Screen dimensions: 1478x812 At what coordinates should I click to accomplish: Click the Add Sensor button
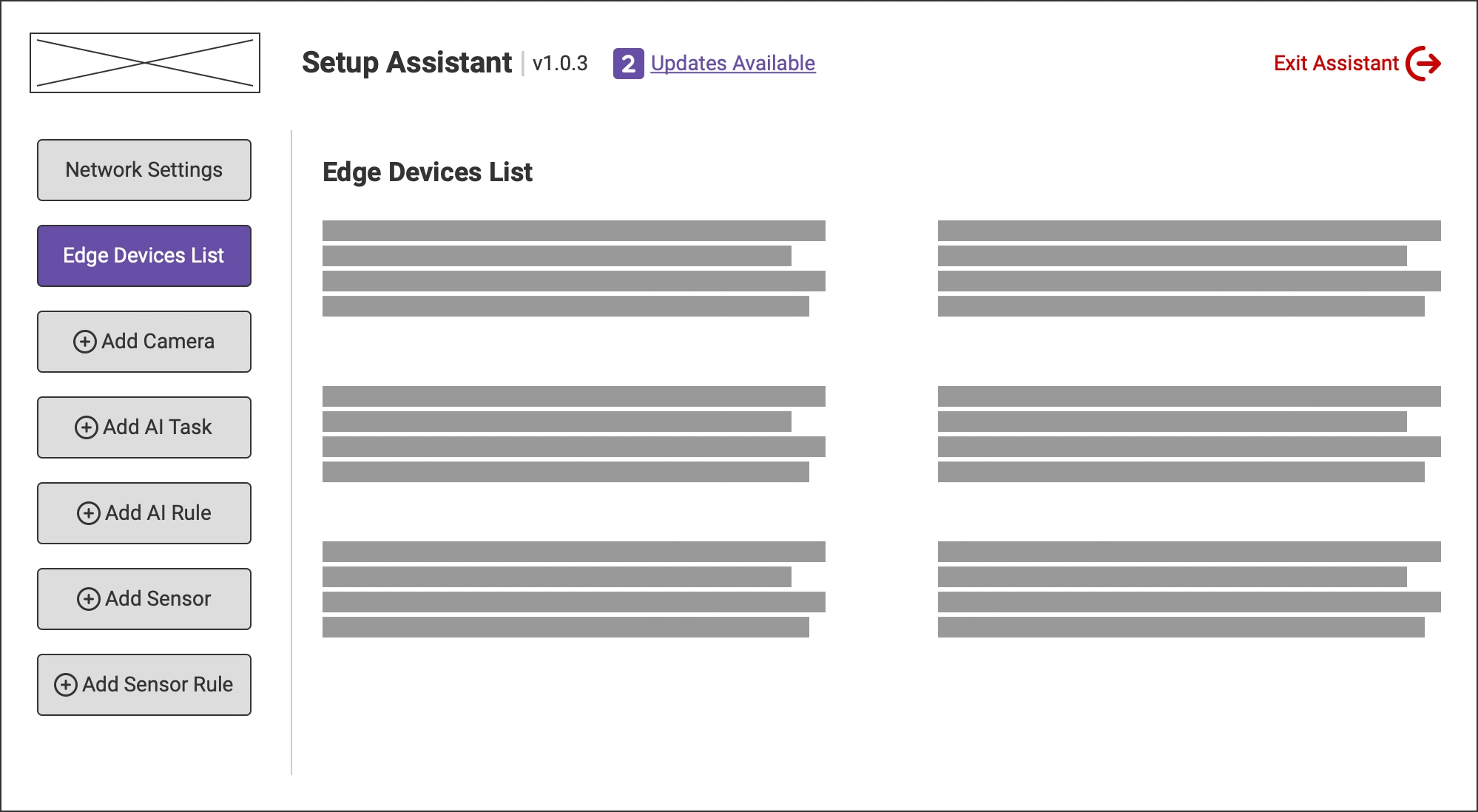click(144, 599)
